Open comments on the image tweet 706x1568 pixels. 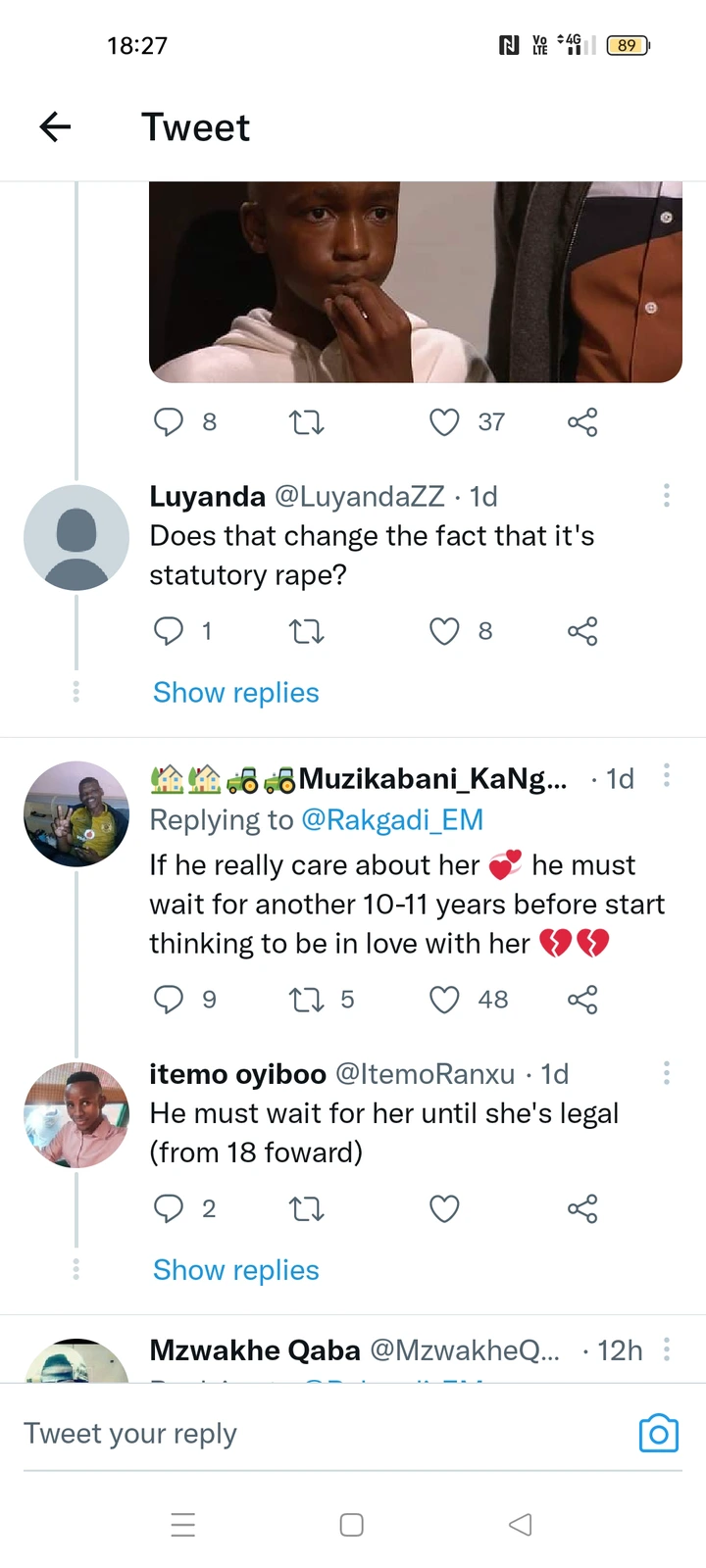(169, 422)
